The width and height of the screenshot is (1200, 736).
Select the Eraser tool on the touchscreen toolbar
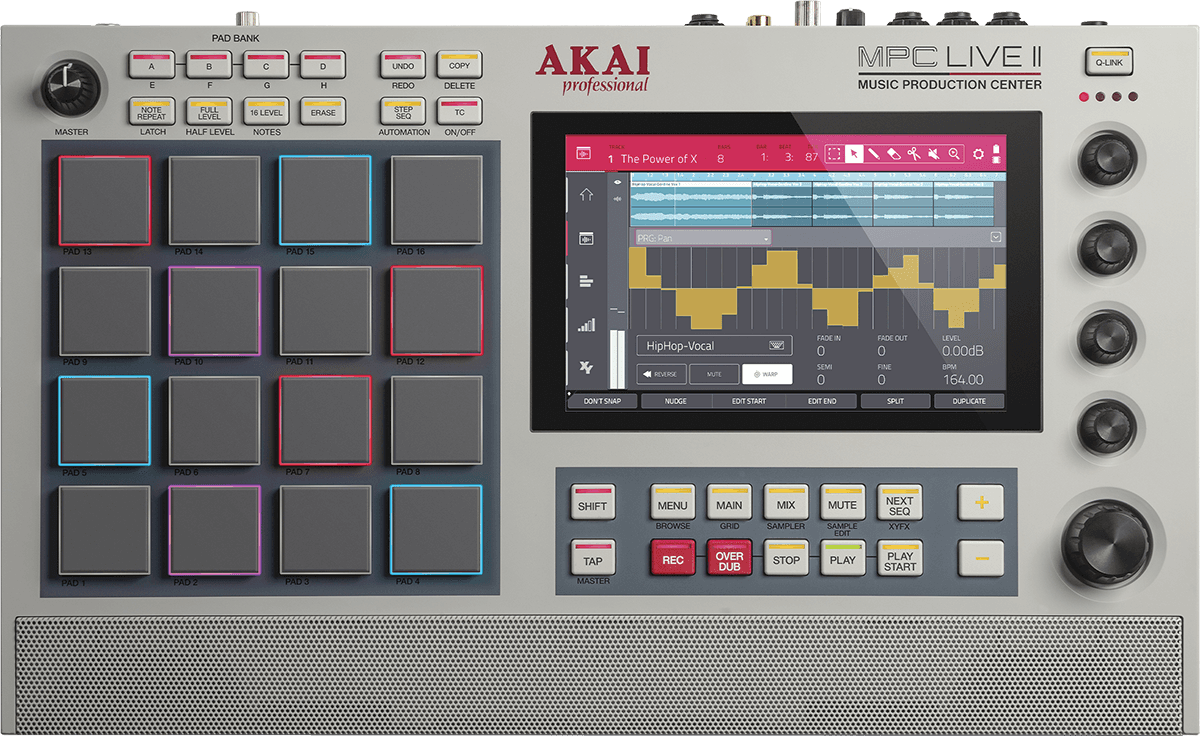point(893,153)
